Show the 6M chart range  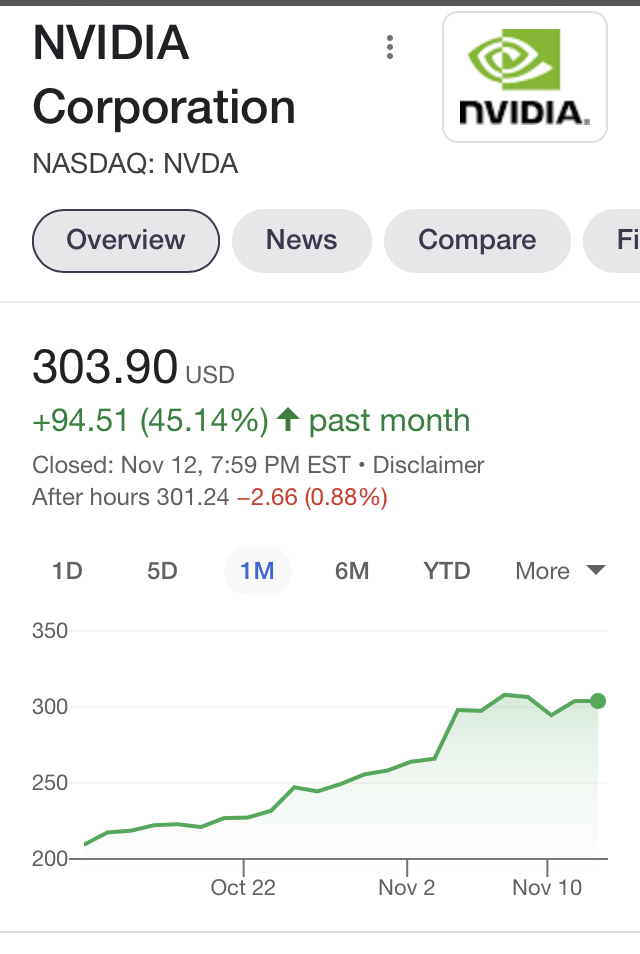(x=352, y=571)
